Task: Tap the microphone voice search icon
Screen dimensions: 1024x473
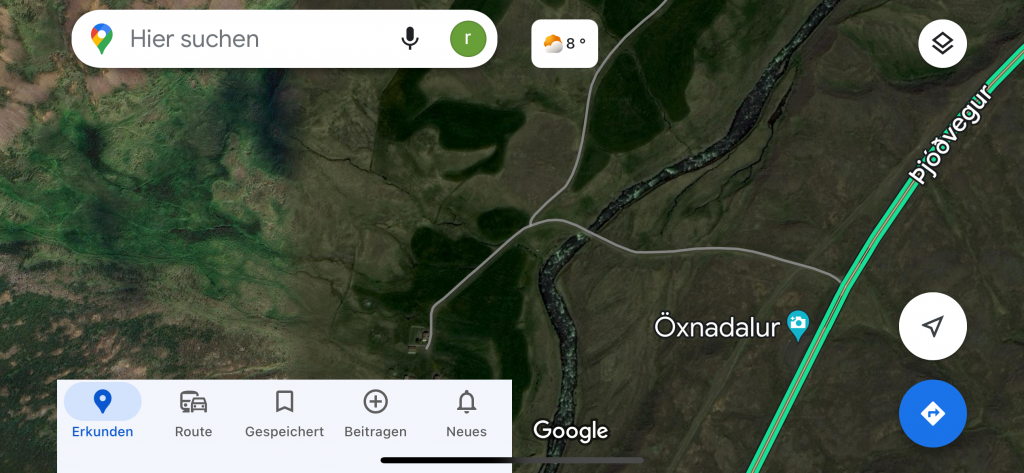Action: coord(409,39)
